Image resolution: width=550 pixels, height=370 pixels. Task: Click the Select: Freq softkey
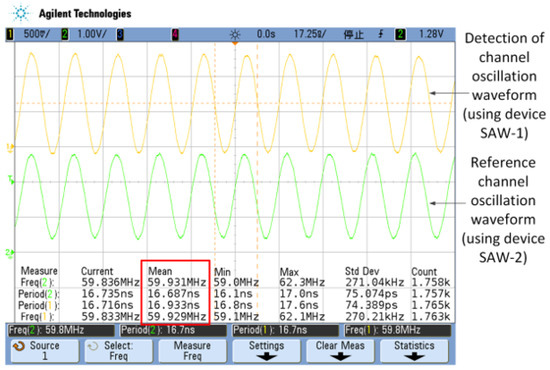[119, 351]
